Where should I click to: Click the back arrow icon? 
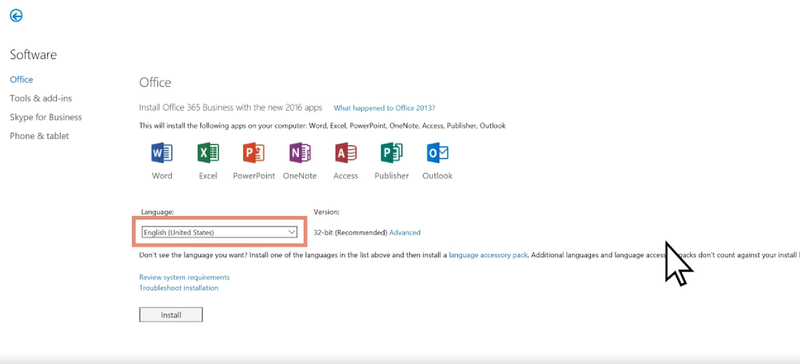(x=16, y=16)
